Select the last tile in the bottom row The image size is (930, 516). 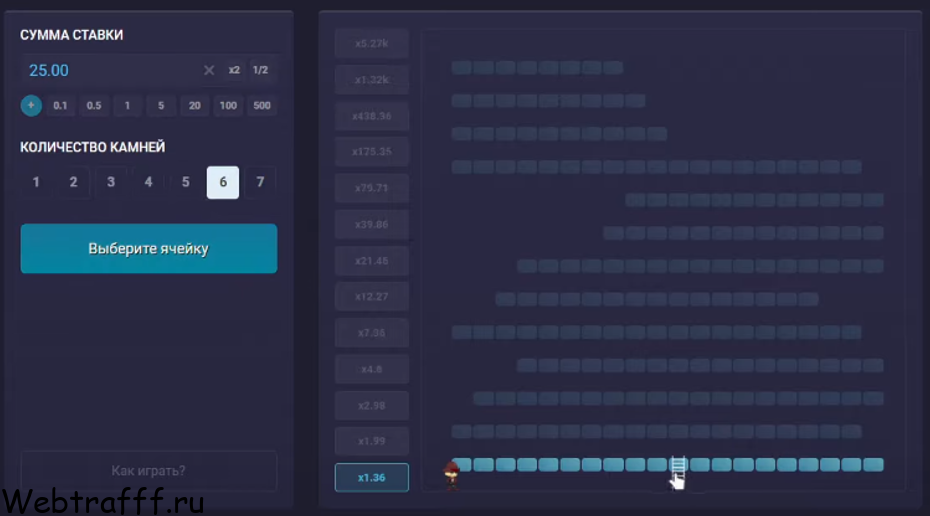coord(873,464)
